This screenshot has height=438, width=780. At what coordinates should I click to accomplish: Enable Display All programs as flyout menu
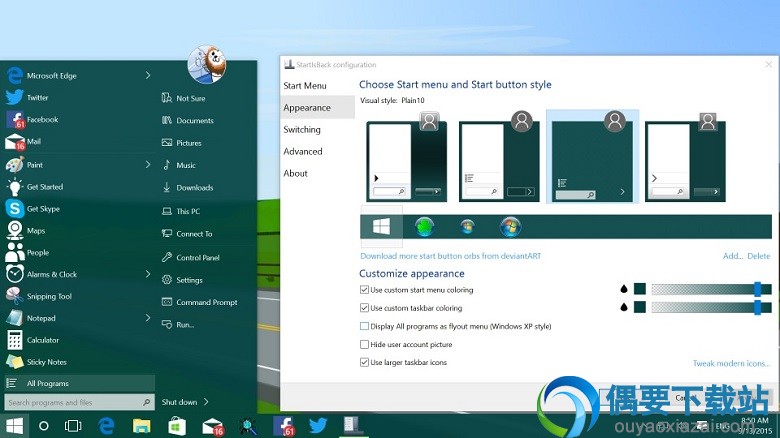364,327
